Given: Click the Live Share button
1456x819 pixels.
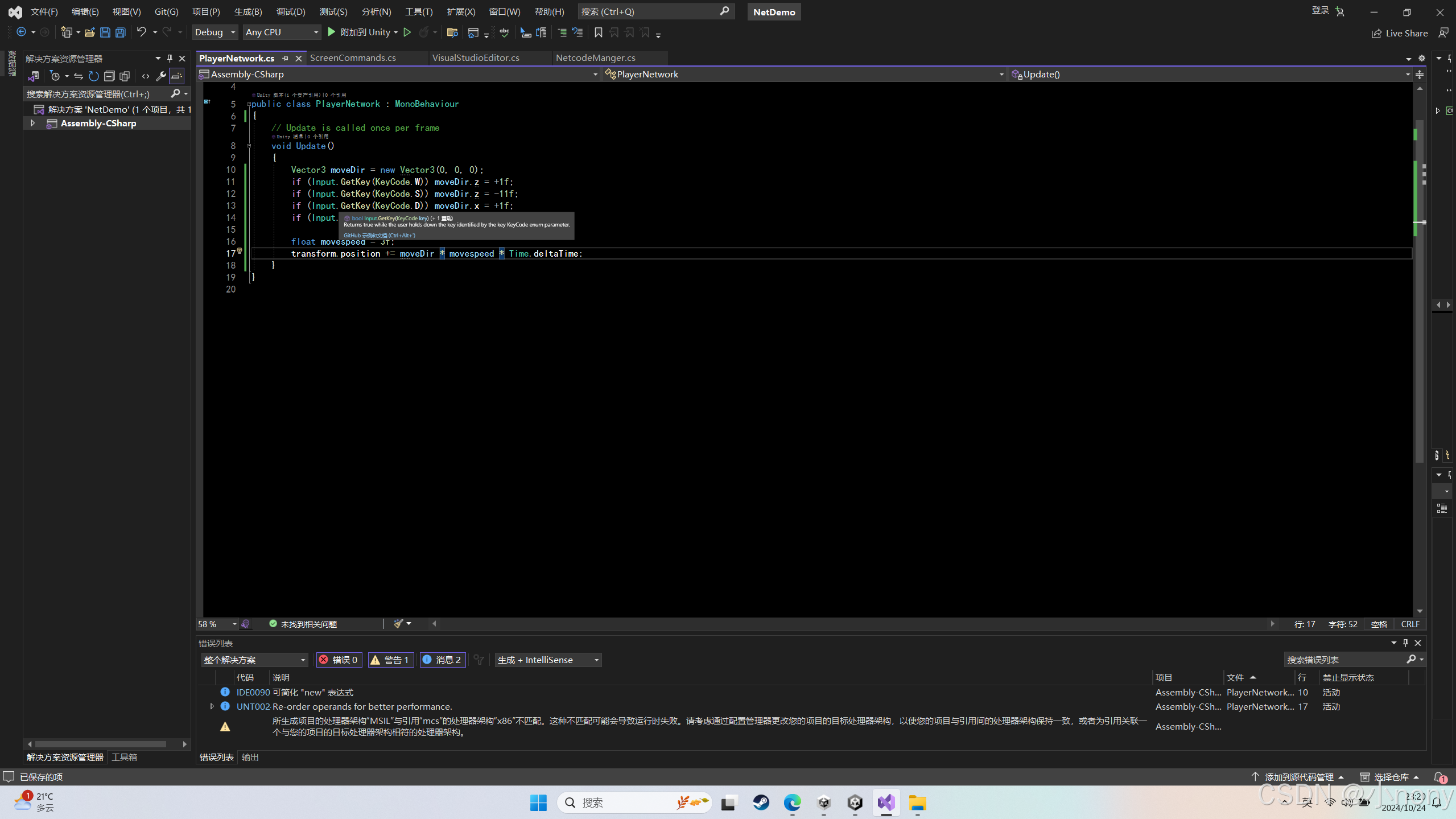Looking at the screenshot, I should click(x=1400, y=33).
